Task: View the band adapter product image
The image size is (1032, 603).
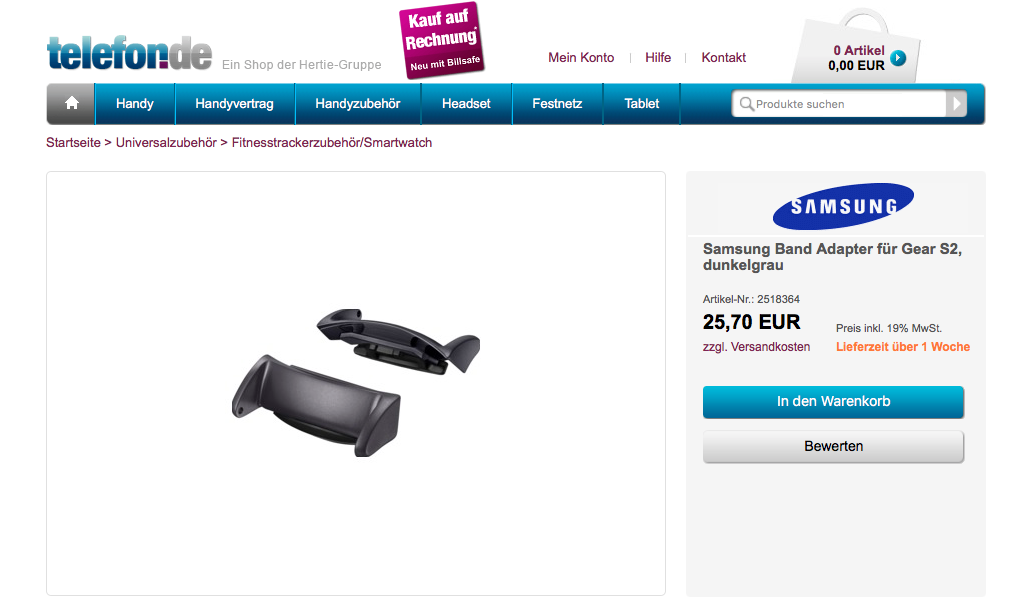Action: tap(355, 382)
